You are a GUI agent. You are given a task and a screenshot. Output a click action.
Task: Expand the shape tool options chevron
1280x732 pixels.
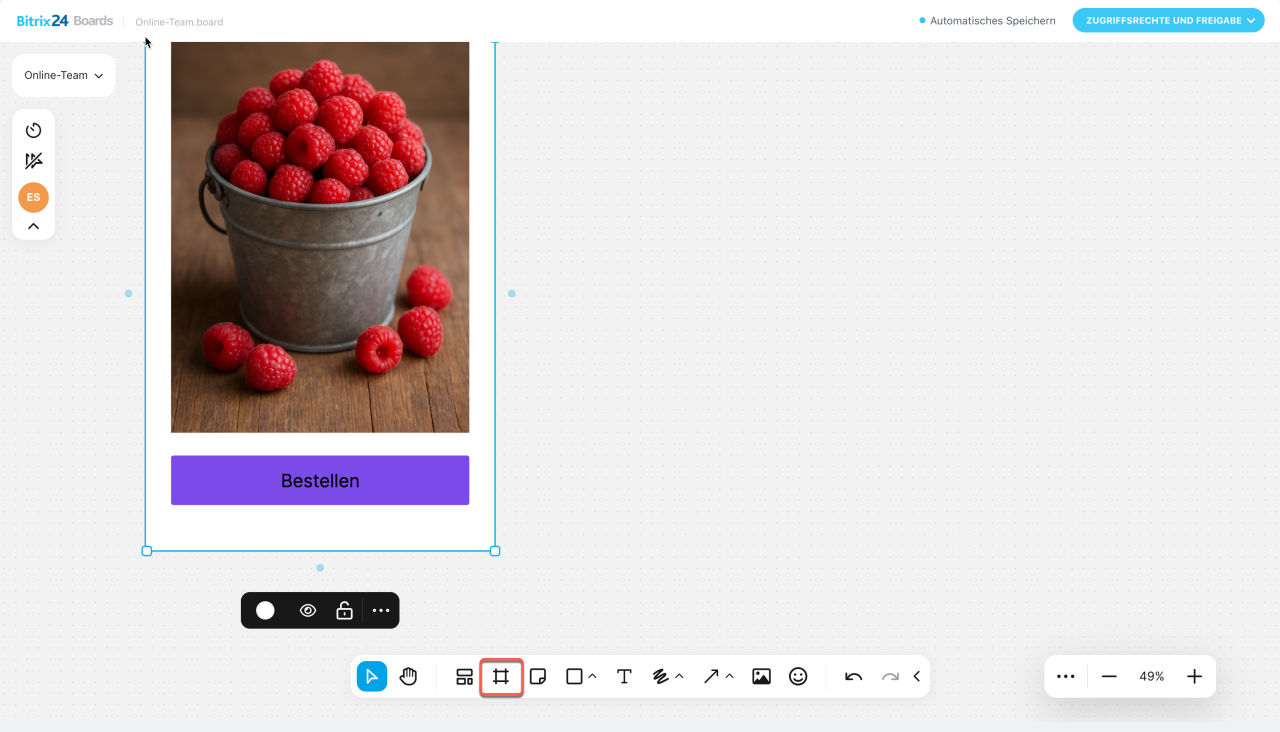pos(593,677)
